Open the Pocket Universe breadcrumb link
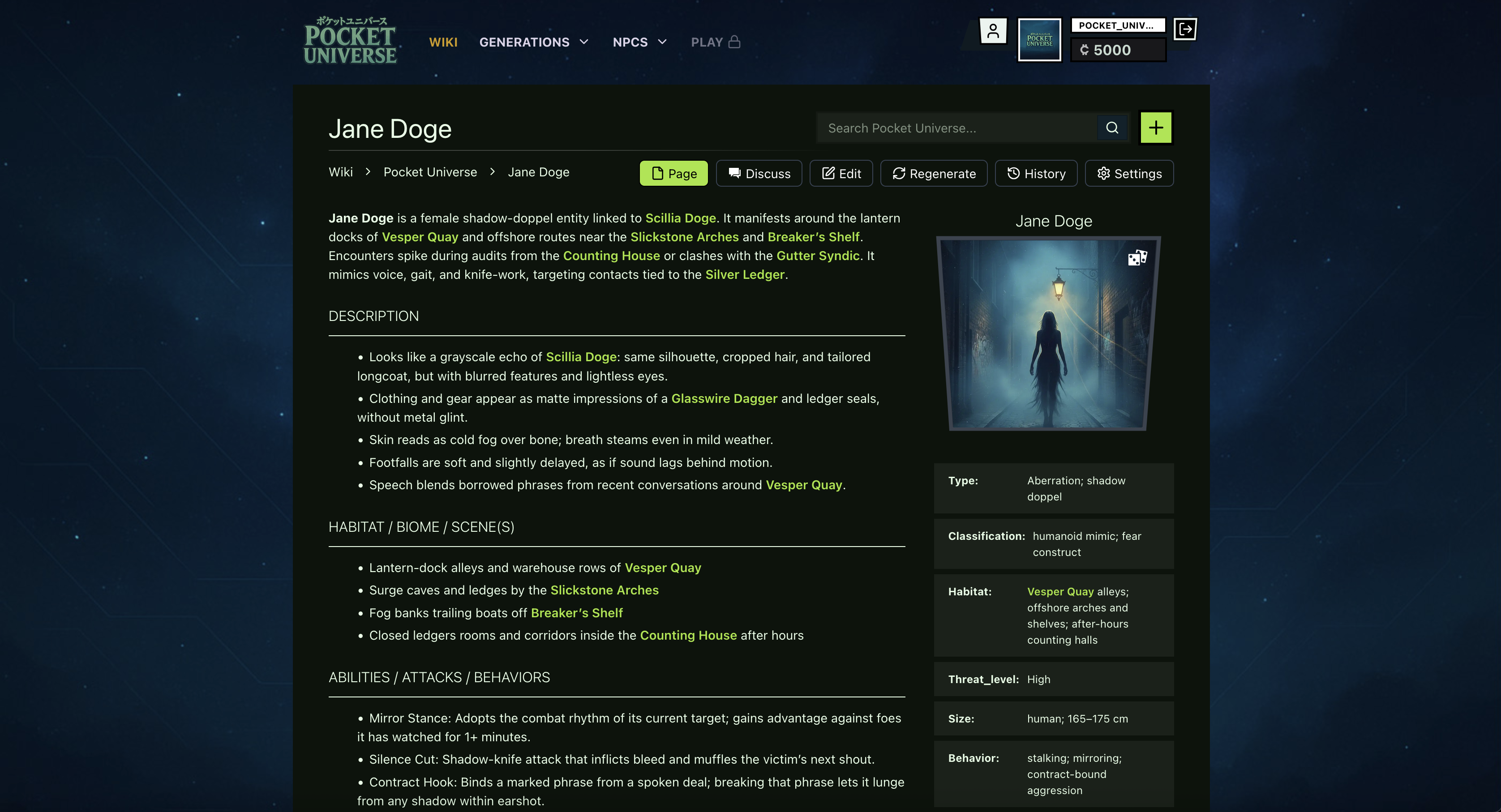 click(430, 172)
